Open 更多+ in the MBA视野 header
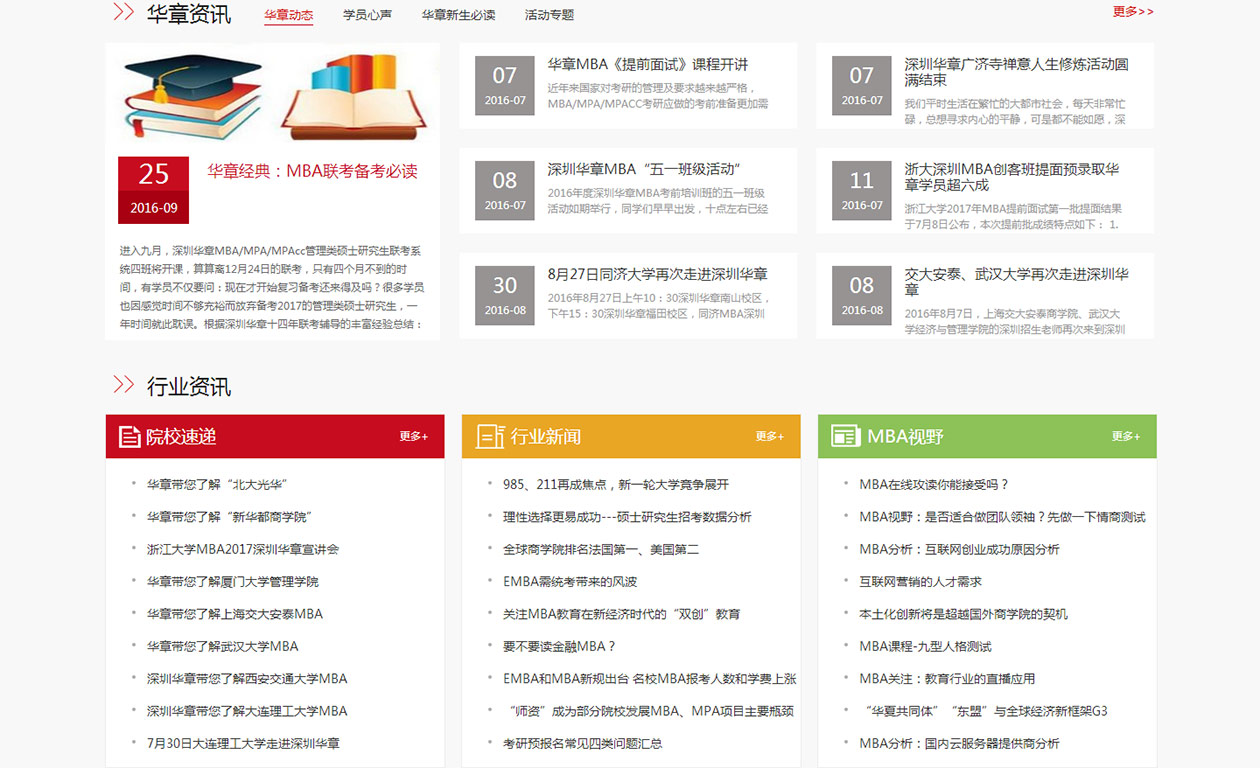The width and height of the screenshot is (1260, 768). tap(1126, 436)
